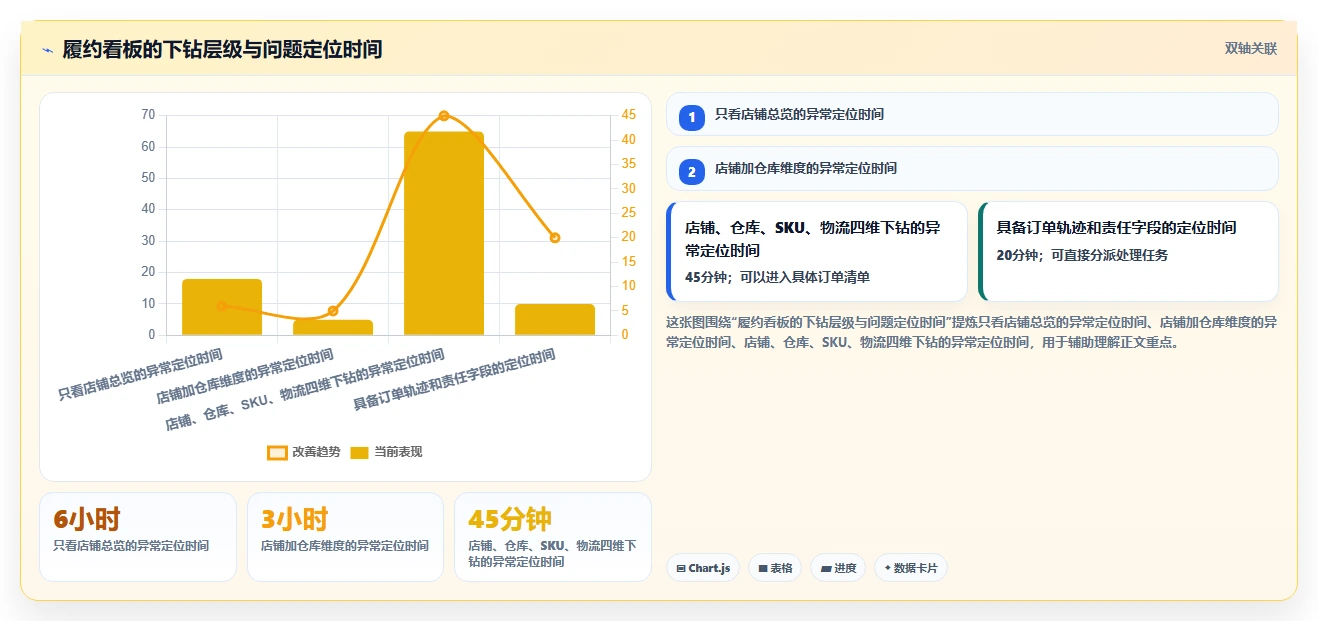The height and width of the screenshot is (621, 1318).
Task: Select the bar for 只看店铺总览
Action: tap(222, 307)
